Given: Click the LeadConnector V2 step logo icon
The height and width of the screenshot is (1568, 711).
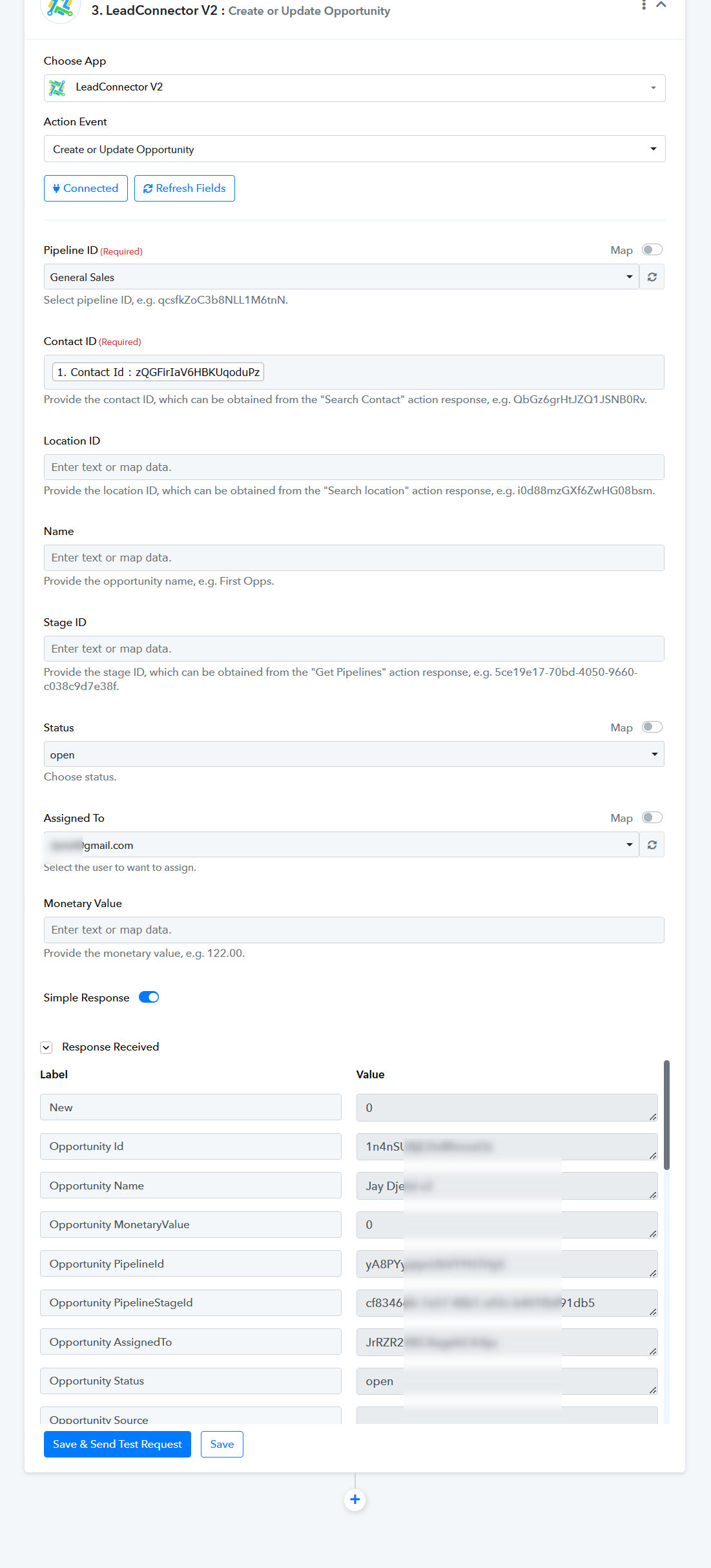Looking at the screenshot, I should [x=59, y=8].
